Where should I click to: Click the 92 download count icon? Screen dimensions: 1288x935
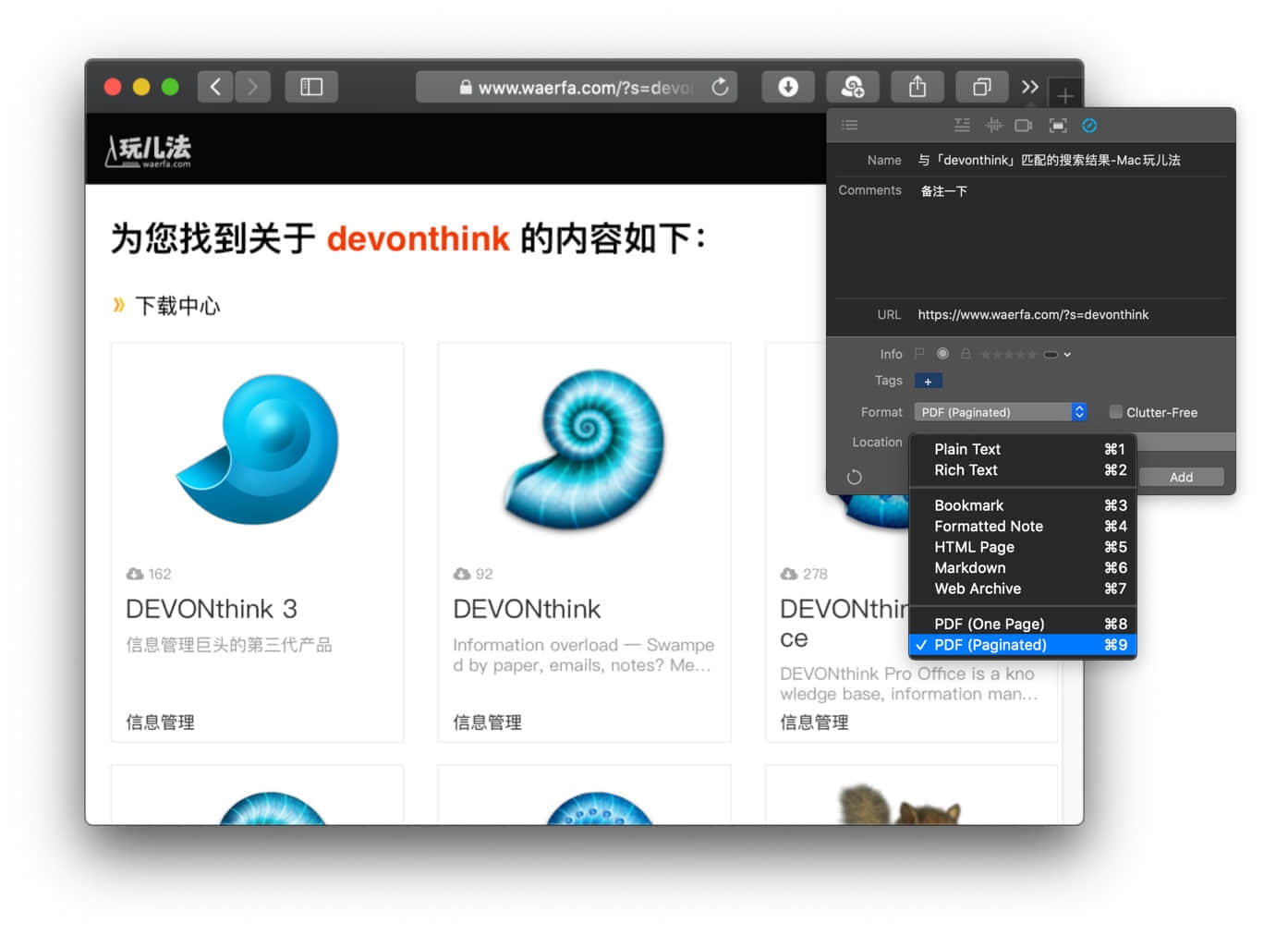(462, 574)
